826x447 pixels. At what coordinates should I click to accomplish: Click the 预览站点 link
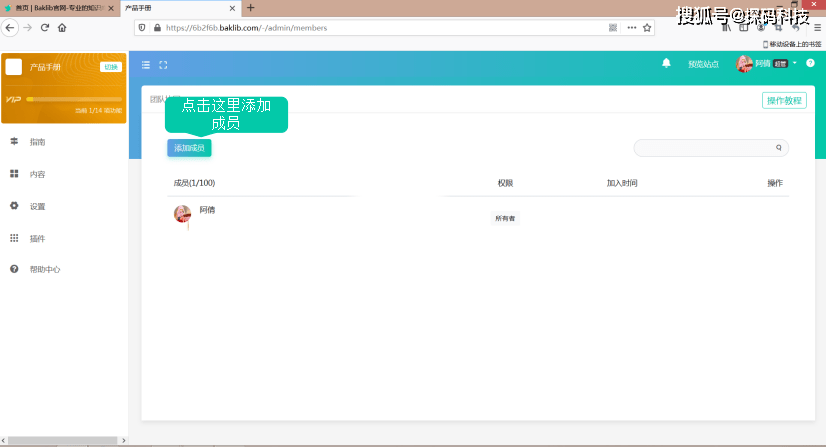click(x=703, y=64)
